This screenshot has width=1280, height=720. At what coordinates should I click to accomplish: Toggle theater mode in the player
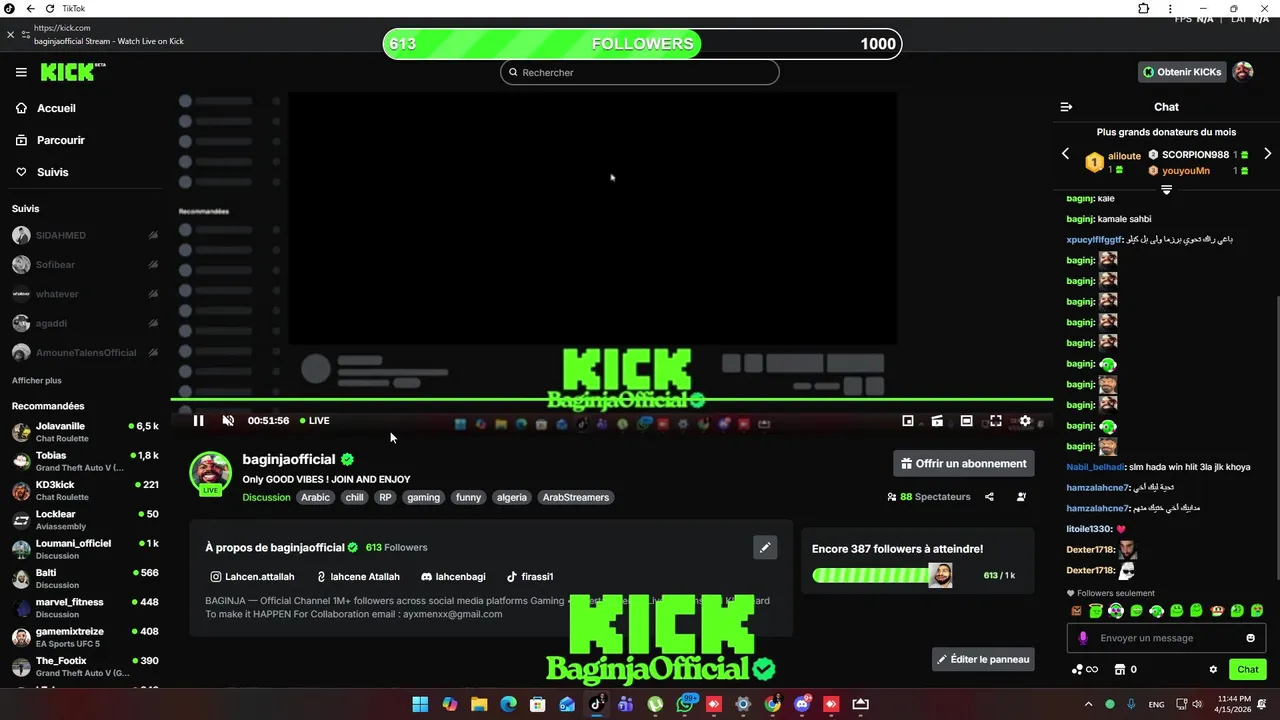click(966, 421)
